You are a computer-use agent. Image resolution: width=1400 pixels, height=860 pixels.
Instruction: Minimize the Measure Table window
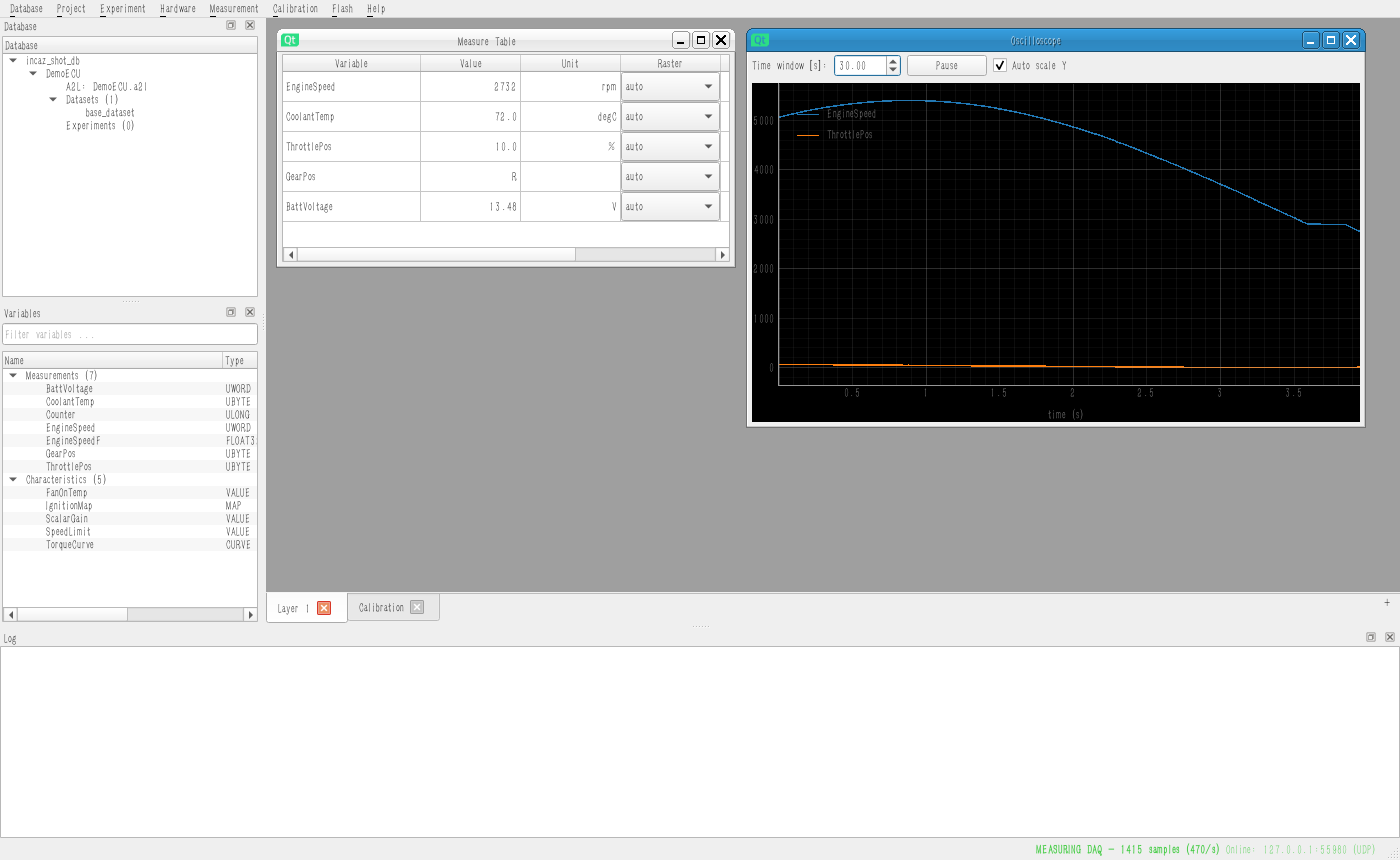[682, 41]
